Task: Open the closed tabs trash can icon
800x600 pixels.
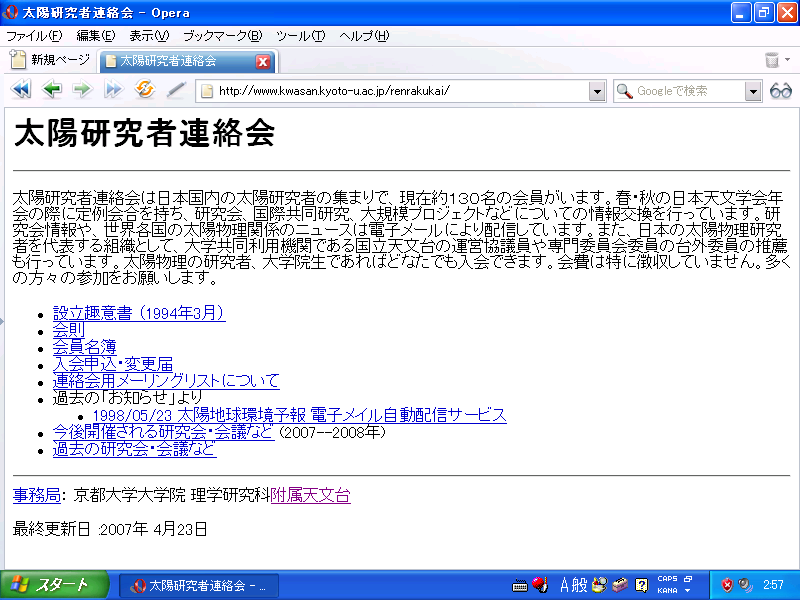Action: pos(772,60)
